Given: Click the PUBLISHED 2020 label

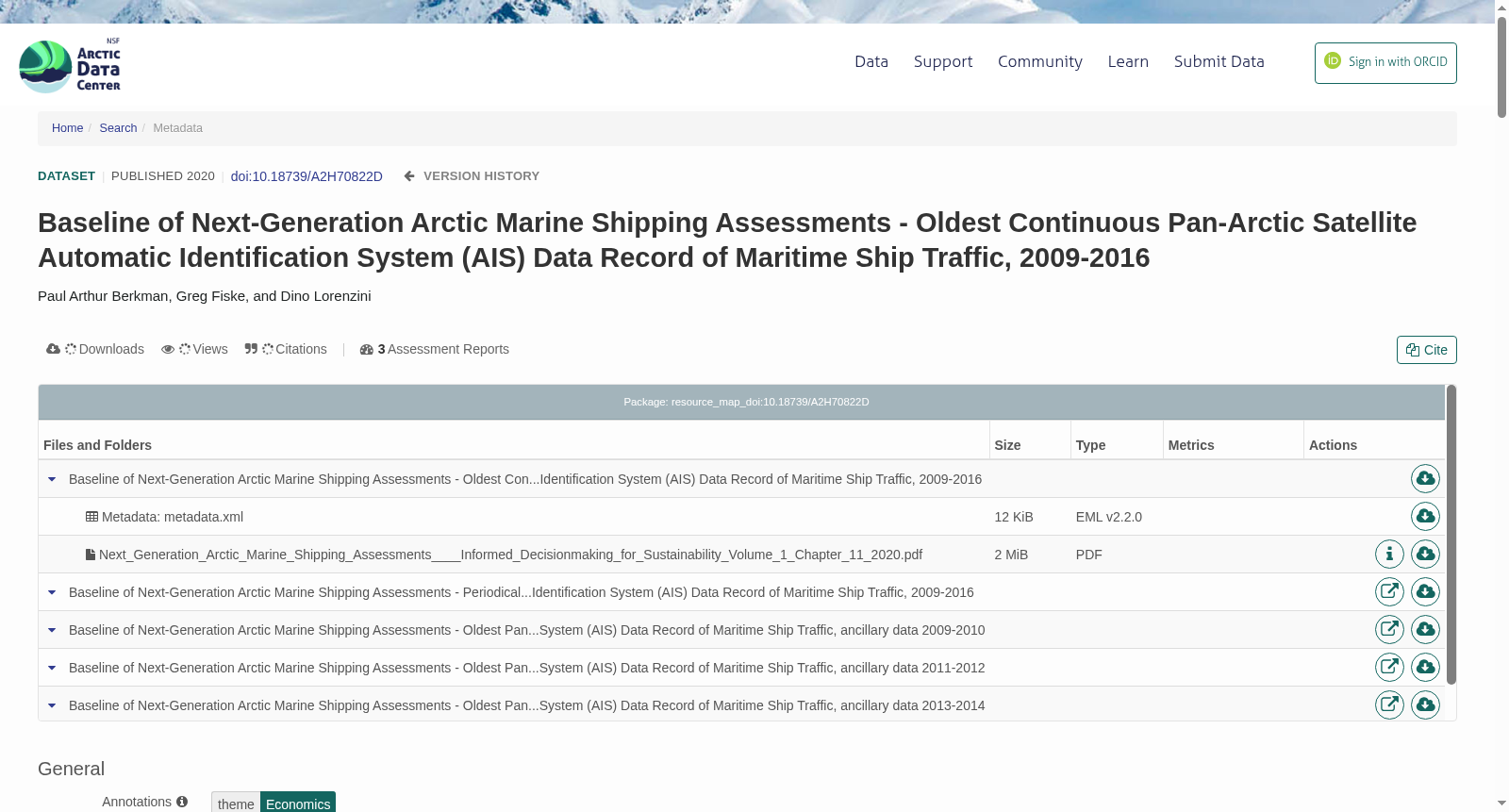Looking at the screenshot, I should (x=163, y=176).
